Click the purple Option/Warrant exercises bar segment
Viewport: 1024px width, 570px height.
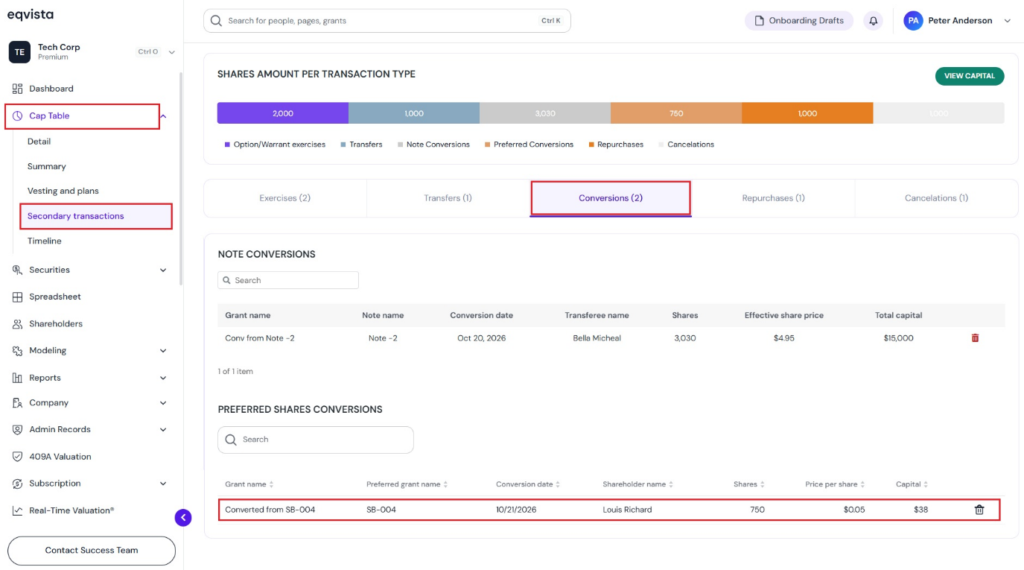click(283, 113)
